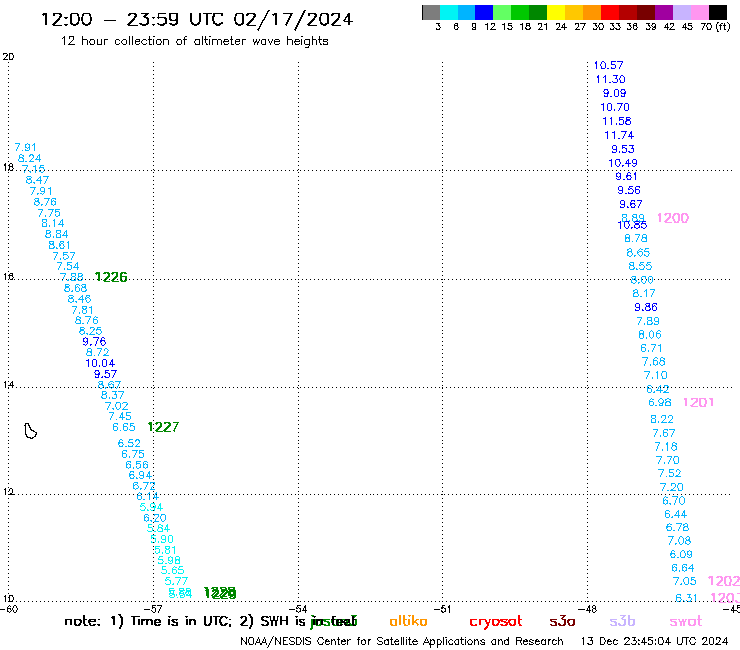Click the wave height value 8.22

click(662, 419)
